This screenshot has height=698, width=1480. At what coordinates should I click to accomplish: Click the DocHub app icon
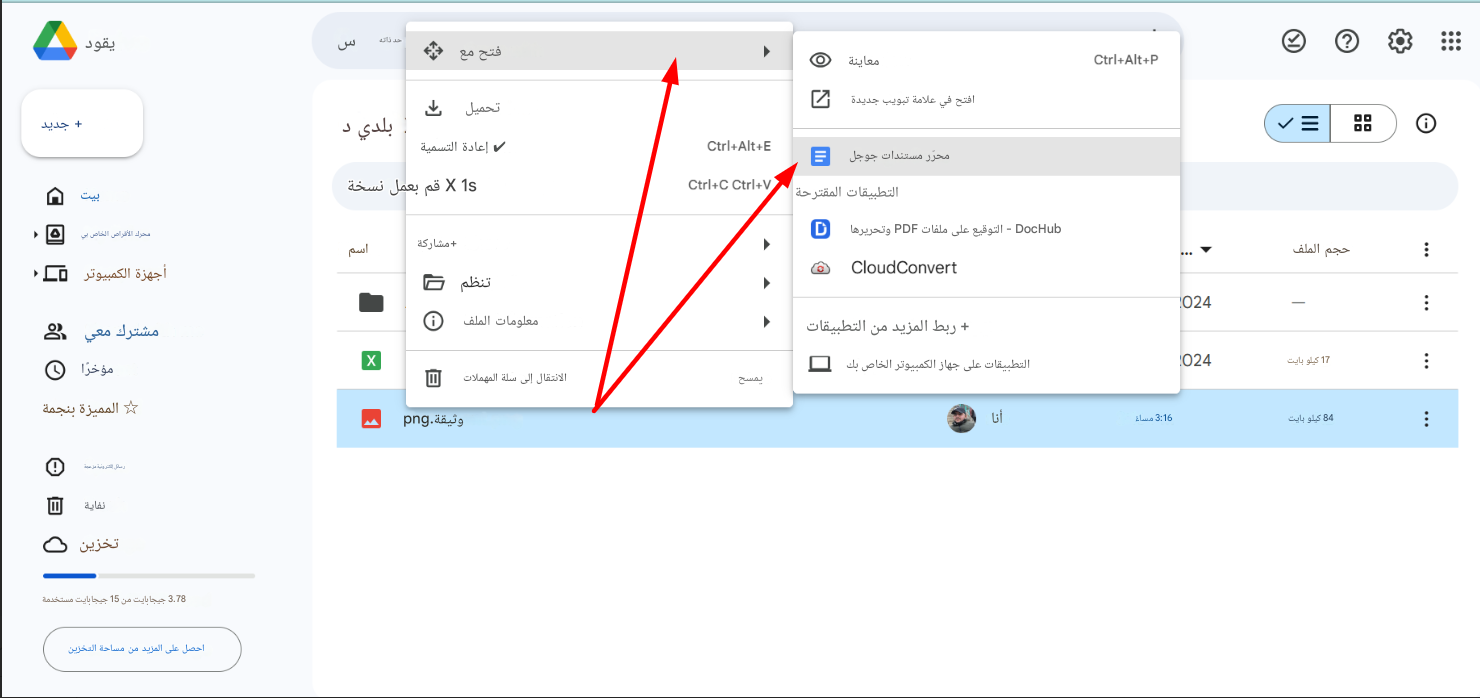tap(820, 229)
